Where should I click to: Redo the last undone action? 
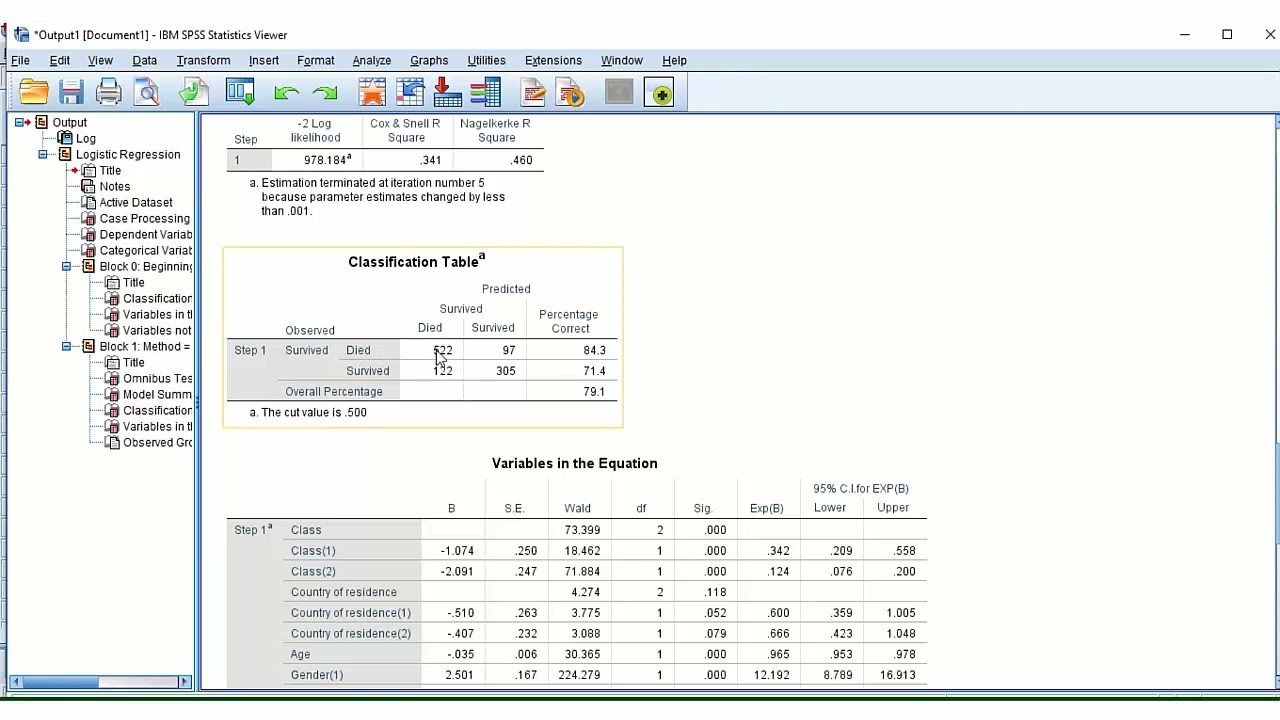(x=324, y=93)
